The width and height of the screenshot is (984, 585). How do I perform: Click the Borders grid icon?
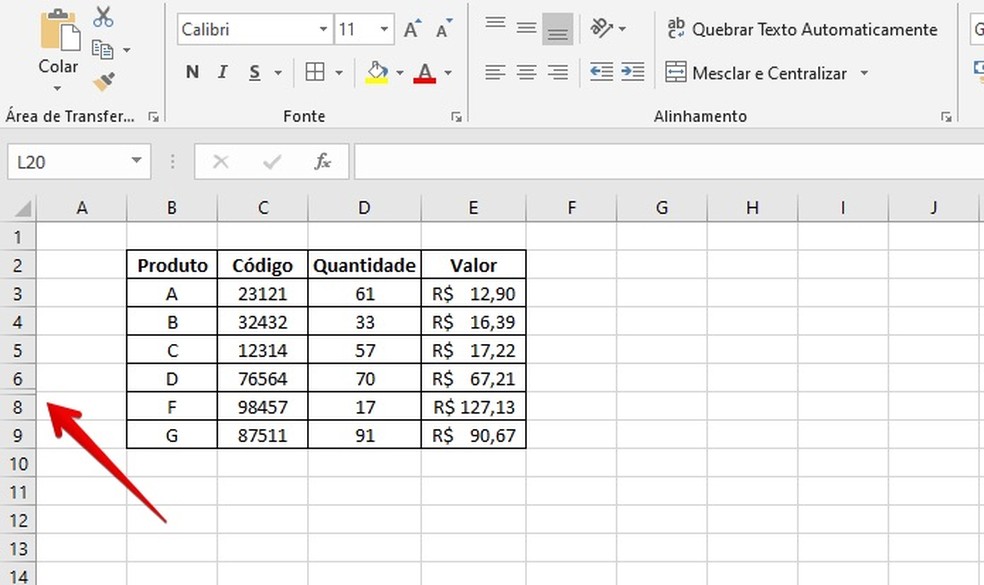pos(315,73)
